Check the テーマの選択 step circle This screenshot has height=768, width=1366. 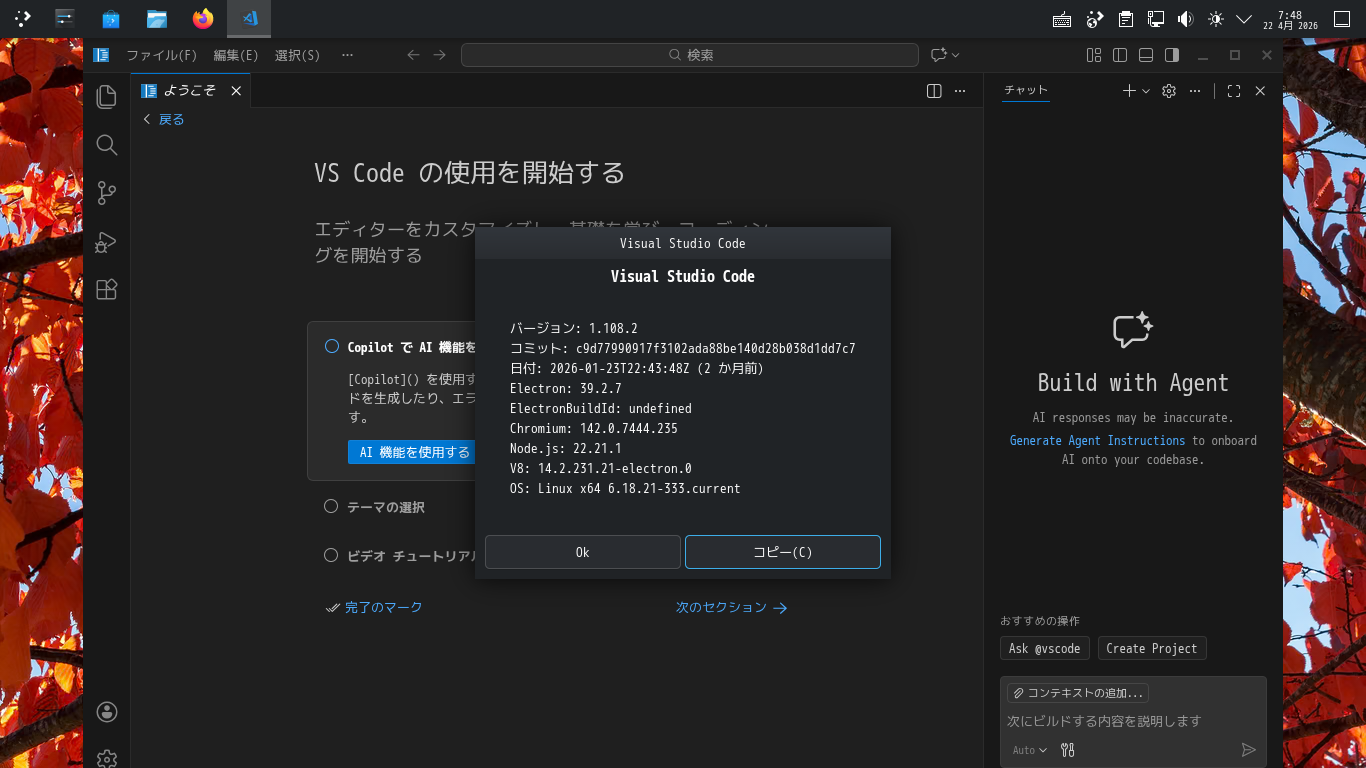331,506
